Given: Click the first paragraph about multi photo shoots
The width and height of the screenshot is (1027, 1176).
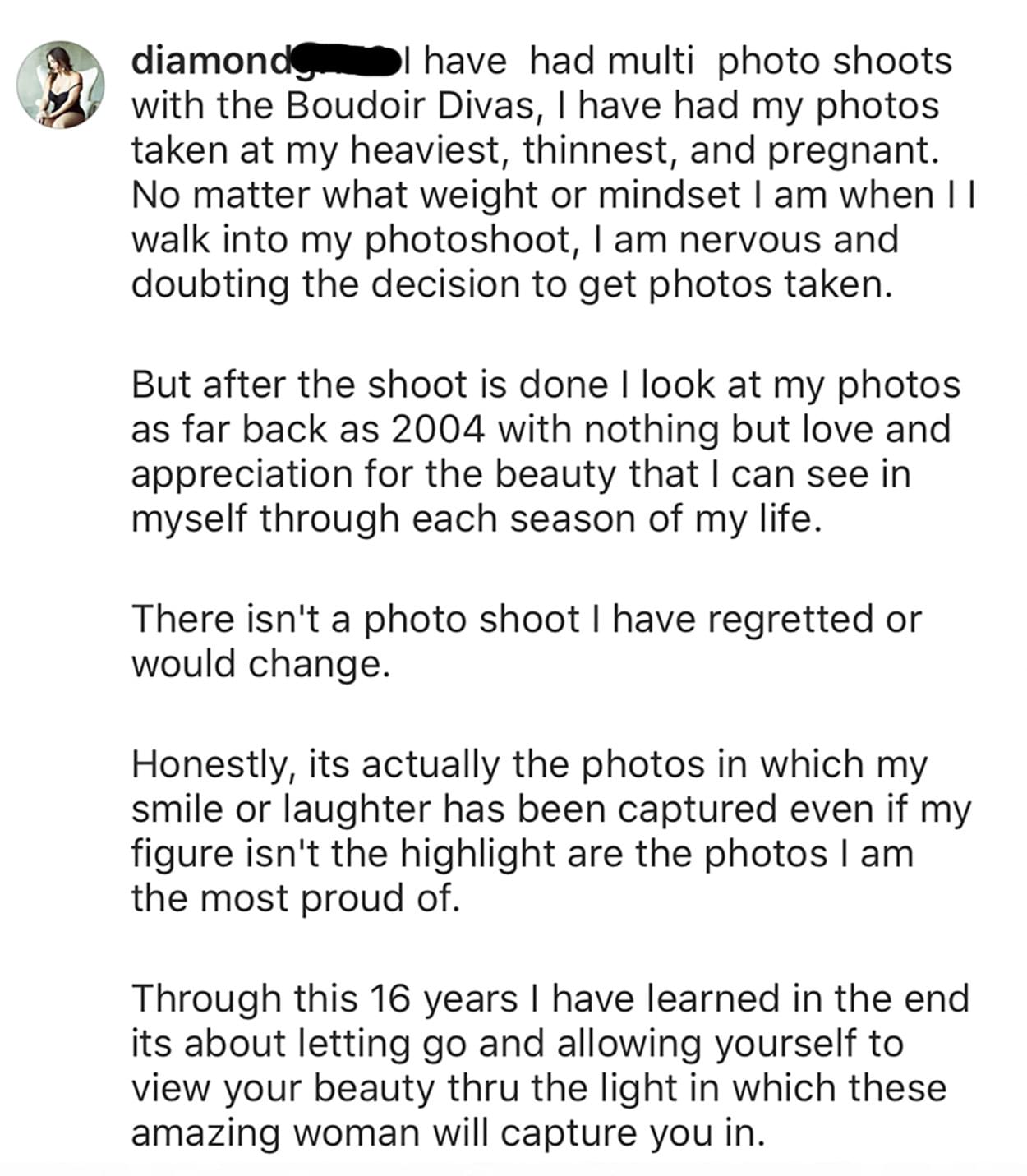Looking at the screenshot, I should [x=552, y=173].
